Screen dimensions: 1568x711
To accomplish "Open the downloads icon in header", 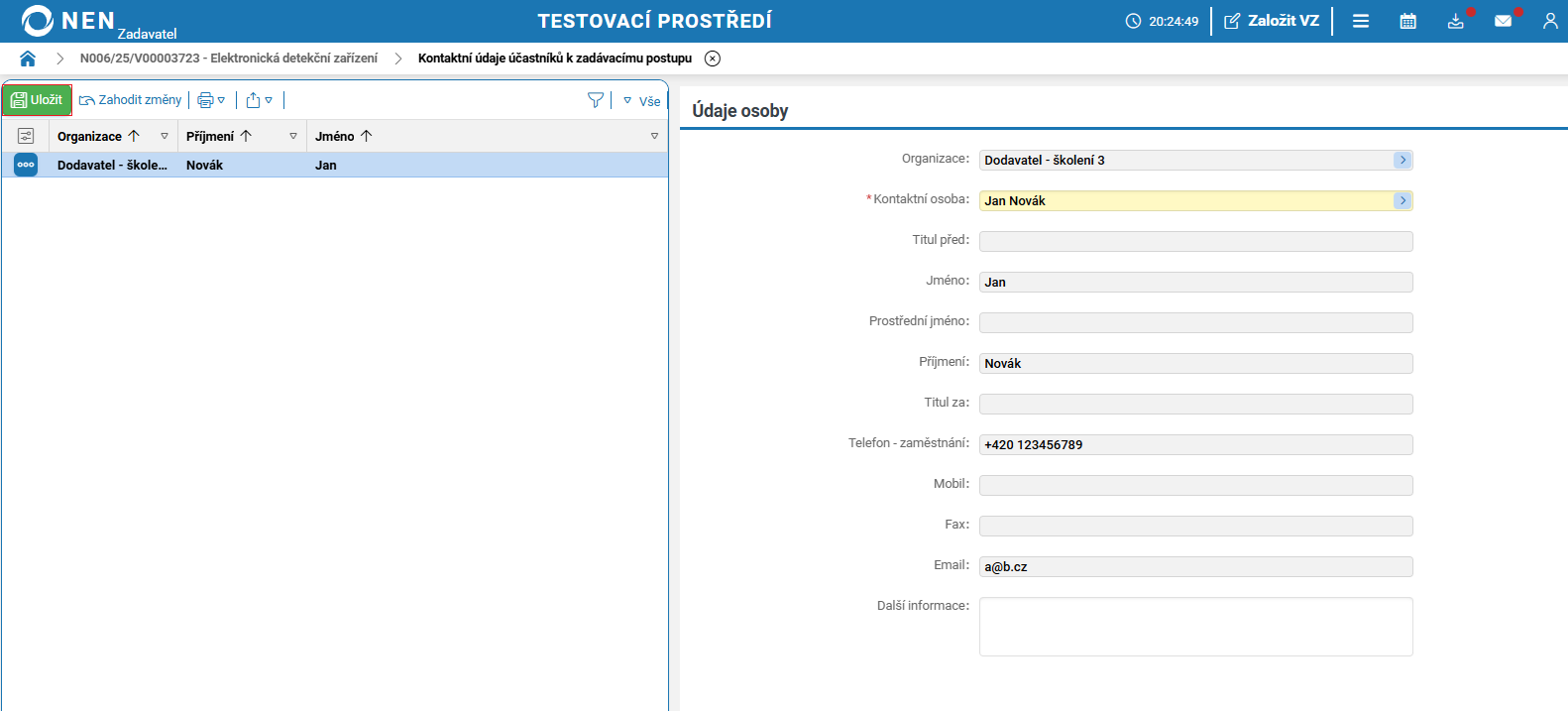I will (x=1455, y=21).
